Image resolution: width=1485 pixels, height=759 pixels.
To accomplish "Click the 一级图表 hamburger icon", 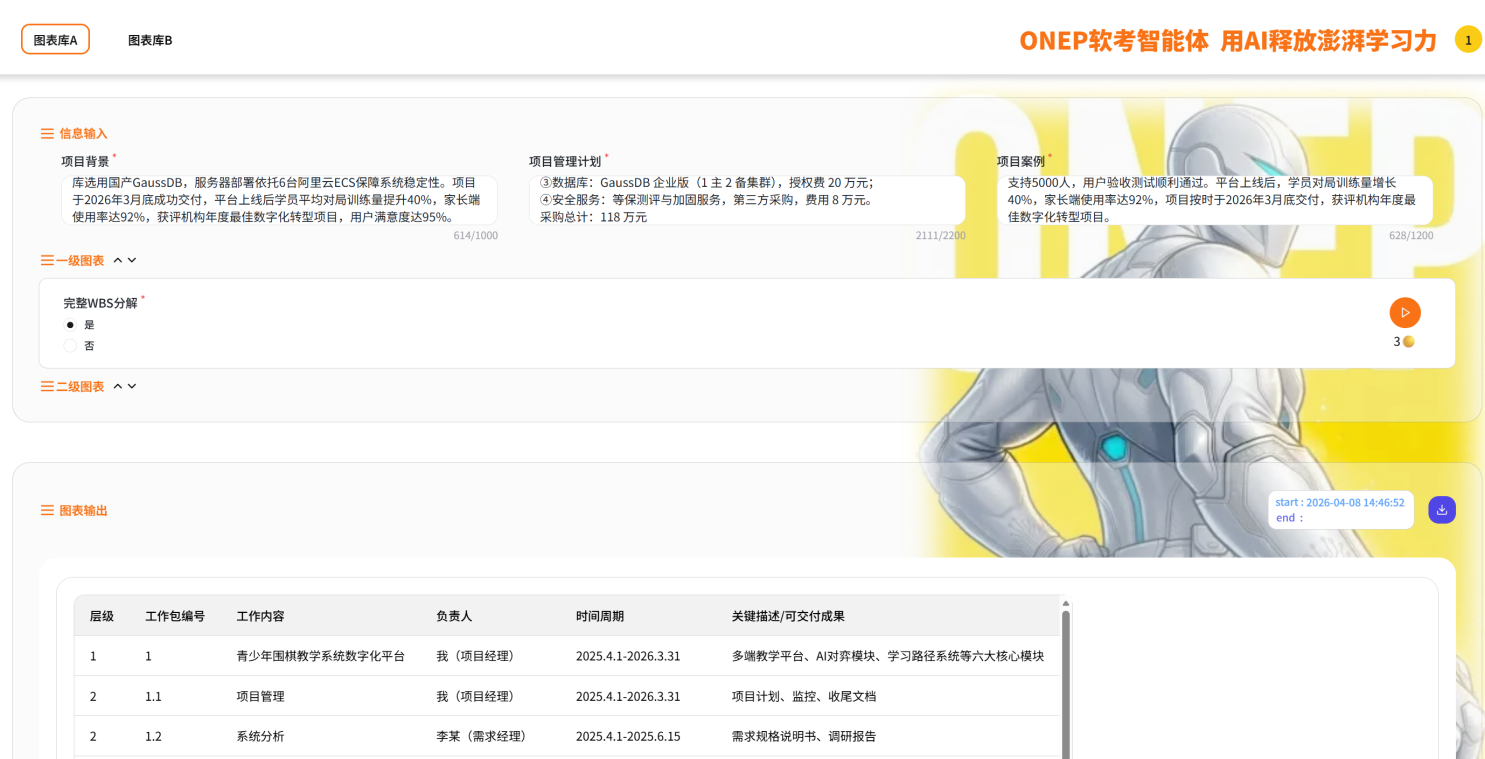I will pyautogui.click(x=46, y=260).
